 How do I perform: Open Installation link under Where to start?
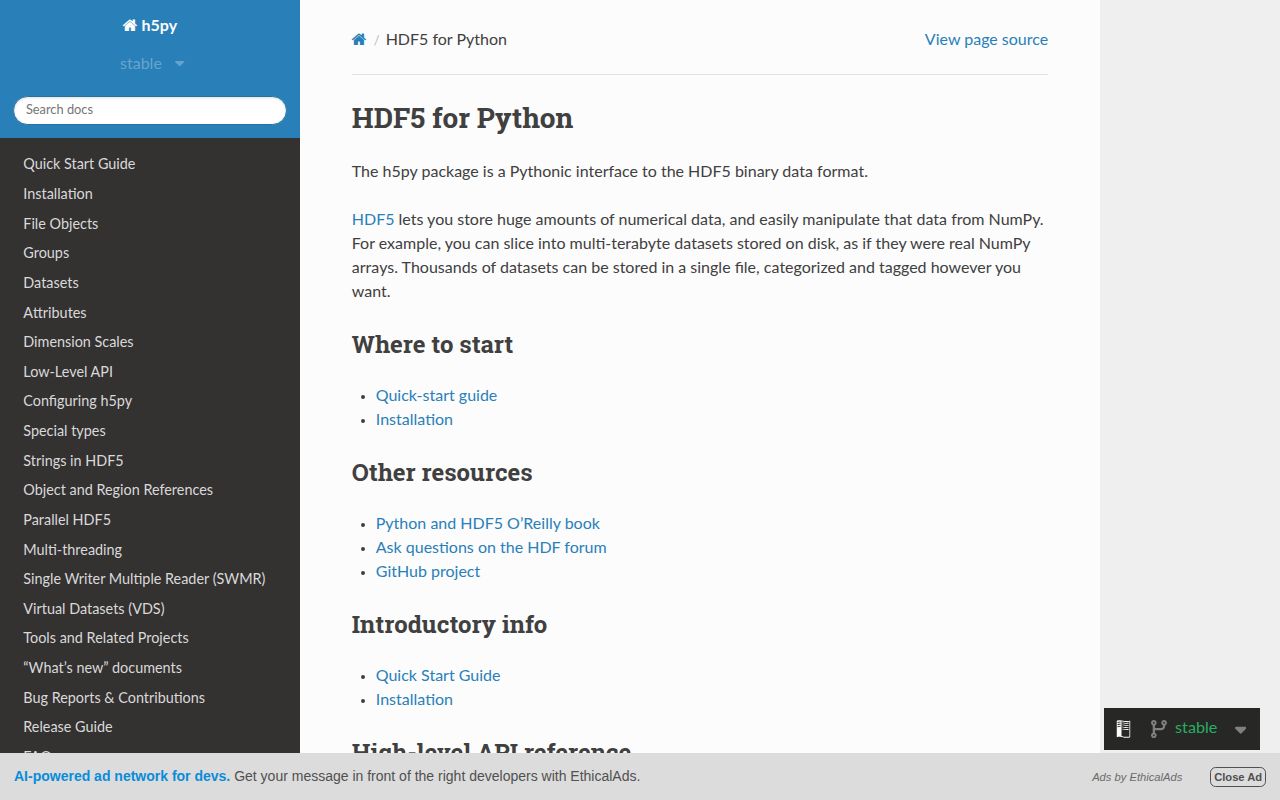point(414,420)
